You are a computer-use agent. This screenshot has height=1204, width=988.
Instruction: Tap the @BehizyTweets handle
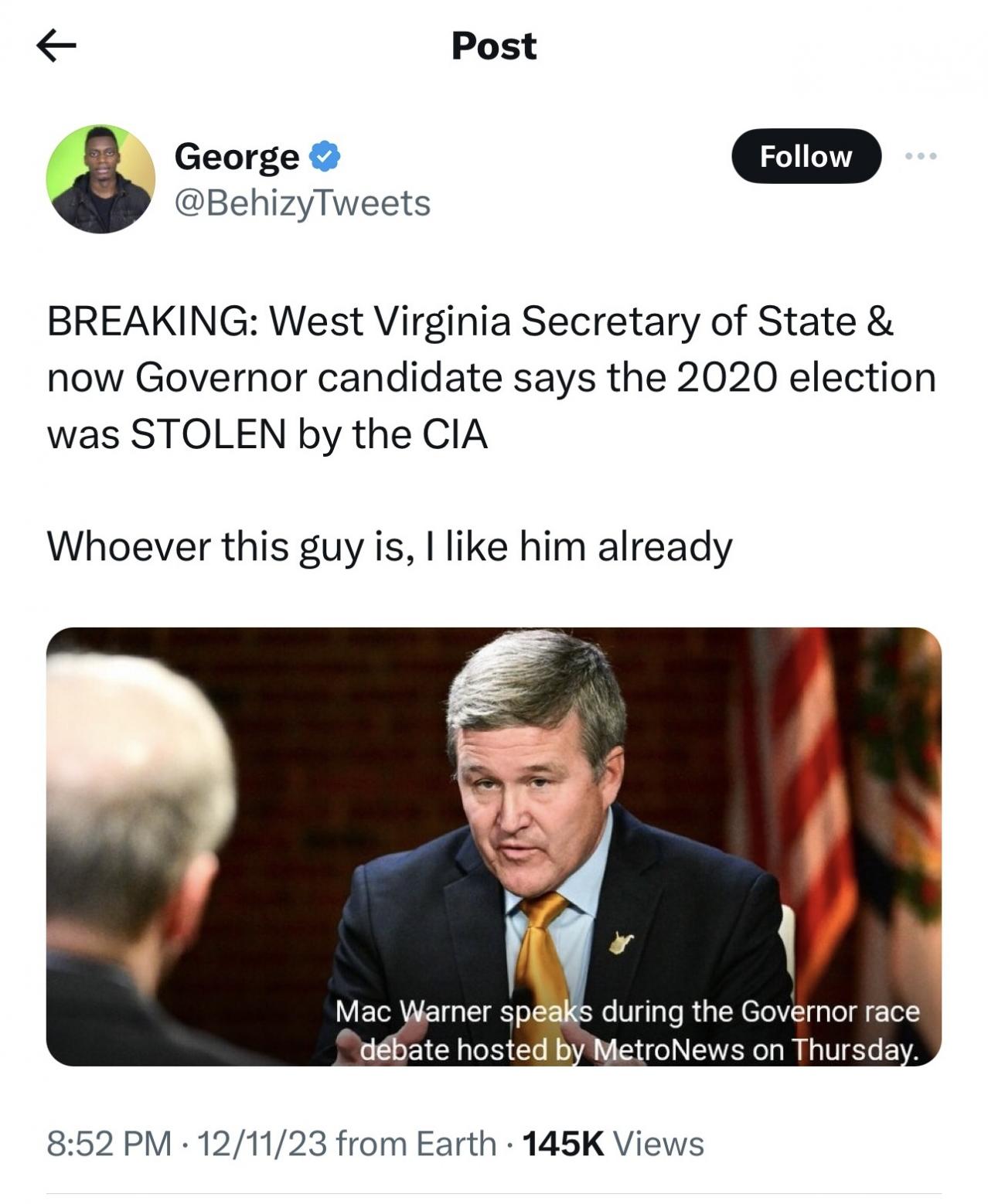point(302,203)
